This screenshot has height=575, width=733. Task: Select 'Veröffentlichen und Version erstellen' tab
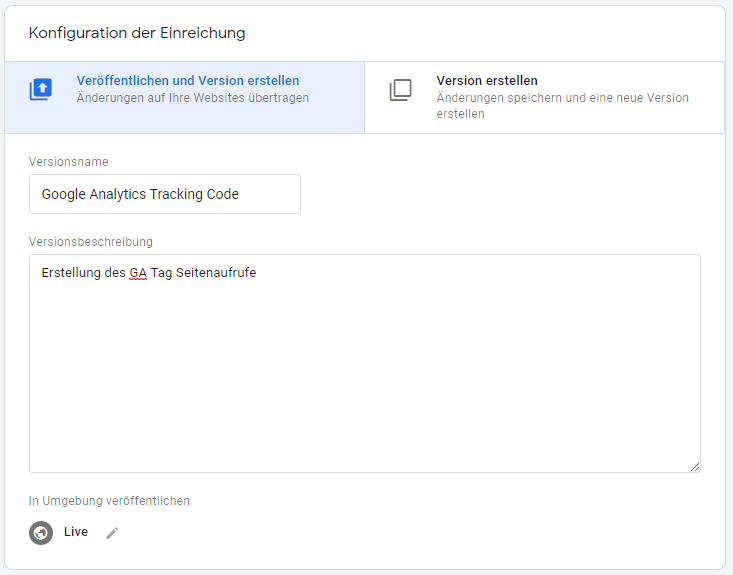click(x=185, y=97)
